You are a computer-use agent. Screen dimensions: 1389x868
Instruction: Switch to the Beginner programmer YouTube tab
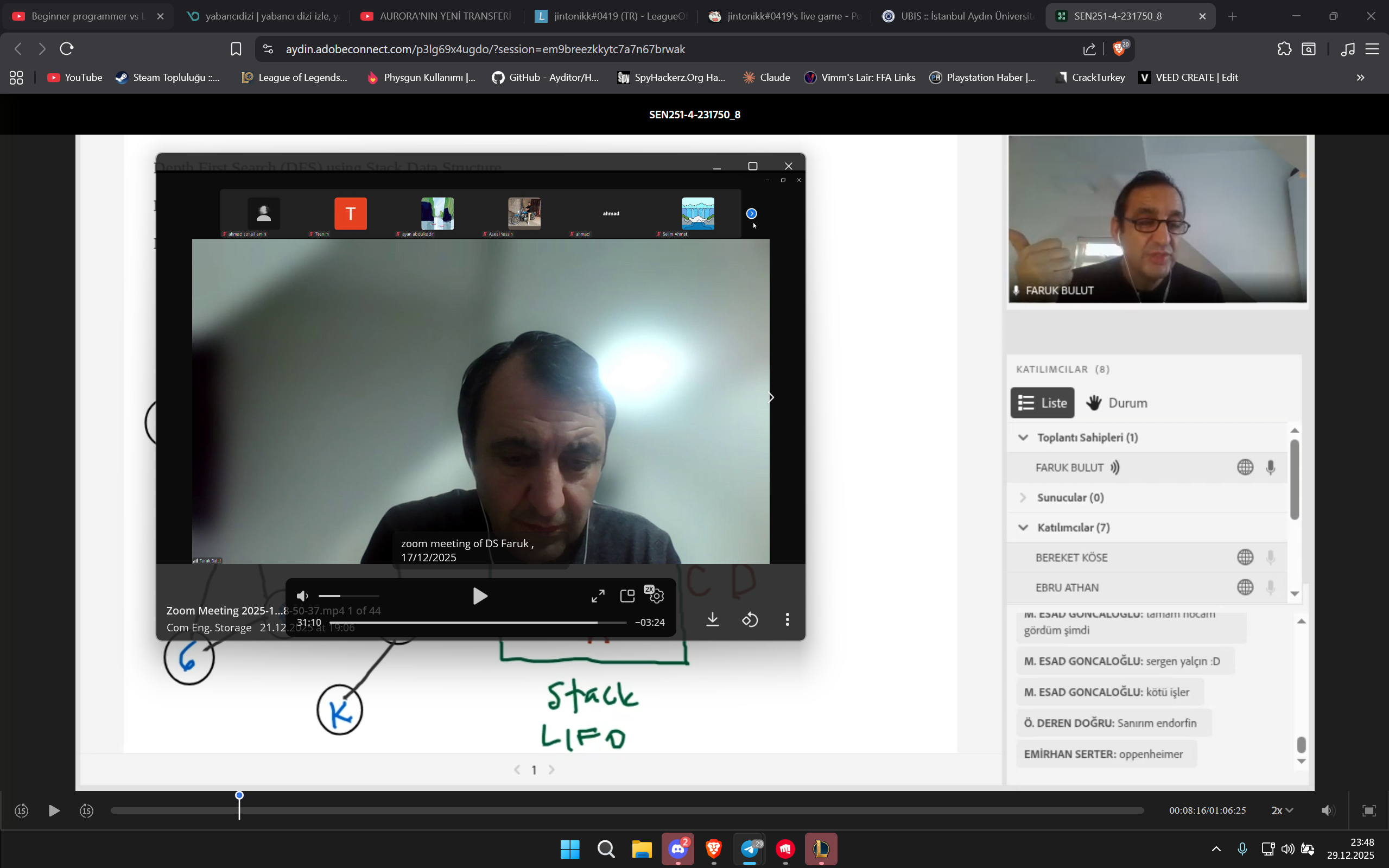coord(88,16)
